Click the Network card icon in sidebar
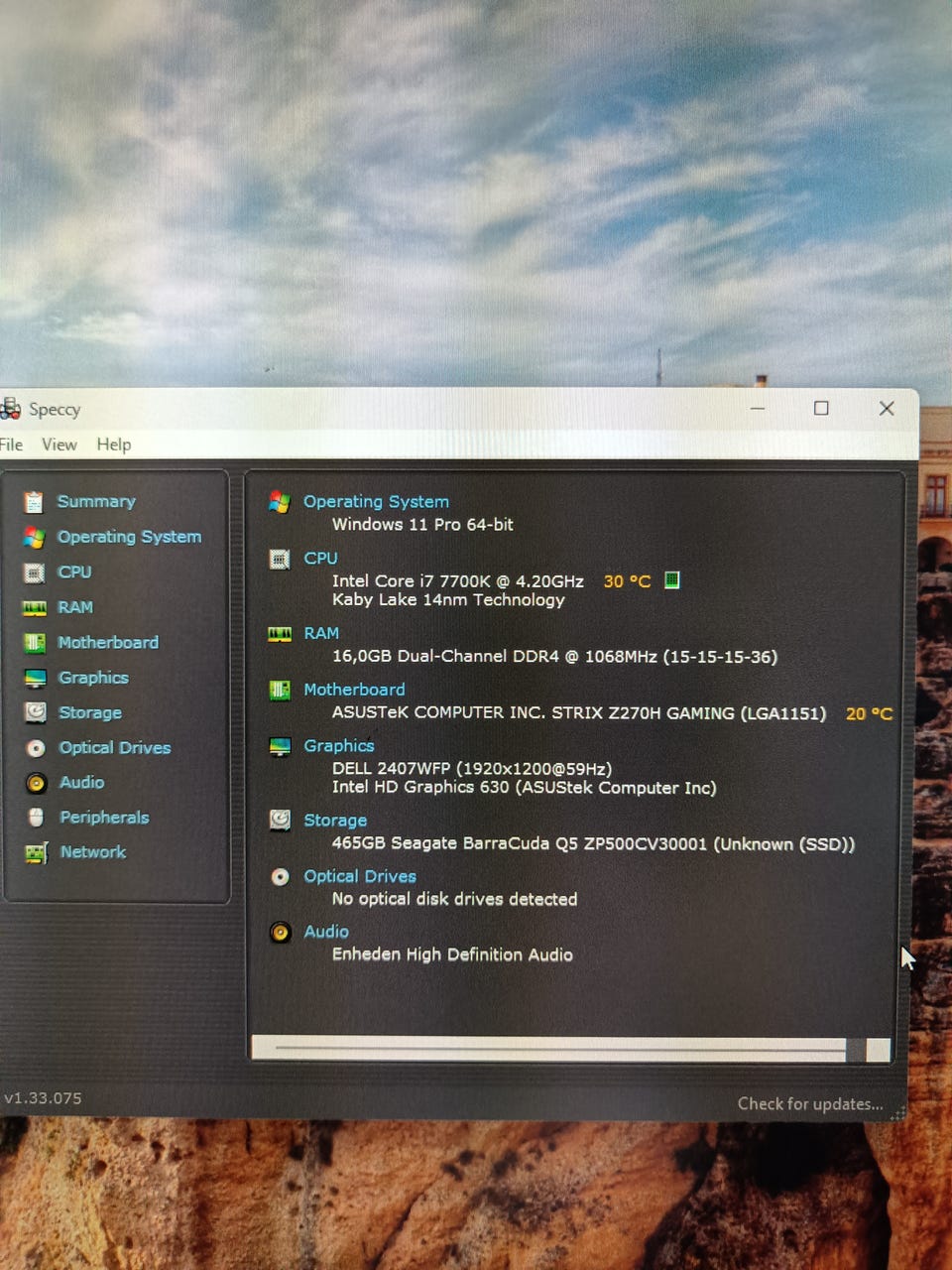The height and width of the screenshot is (1270, 952). click(x=37, y=852)
